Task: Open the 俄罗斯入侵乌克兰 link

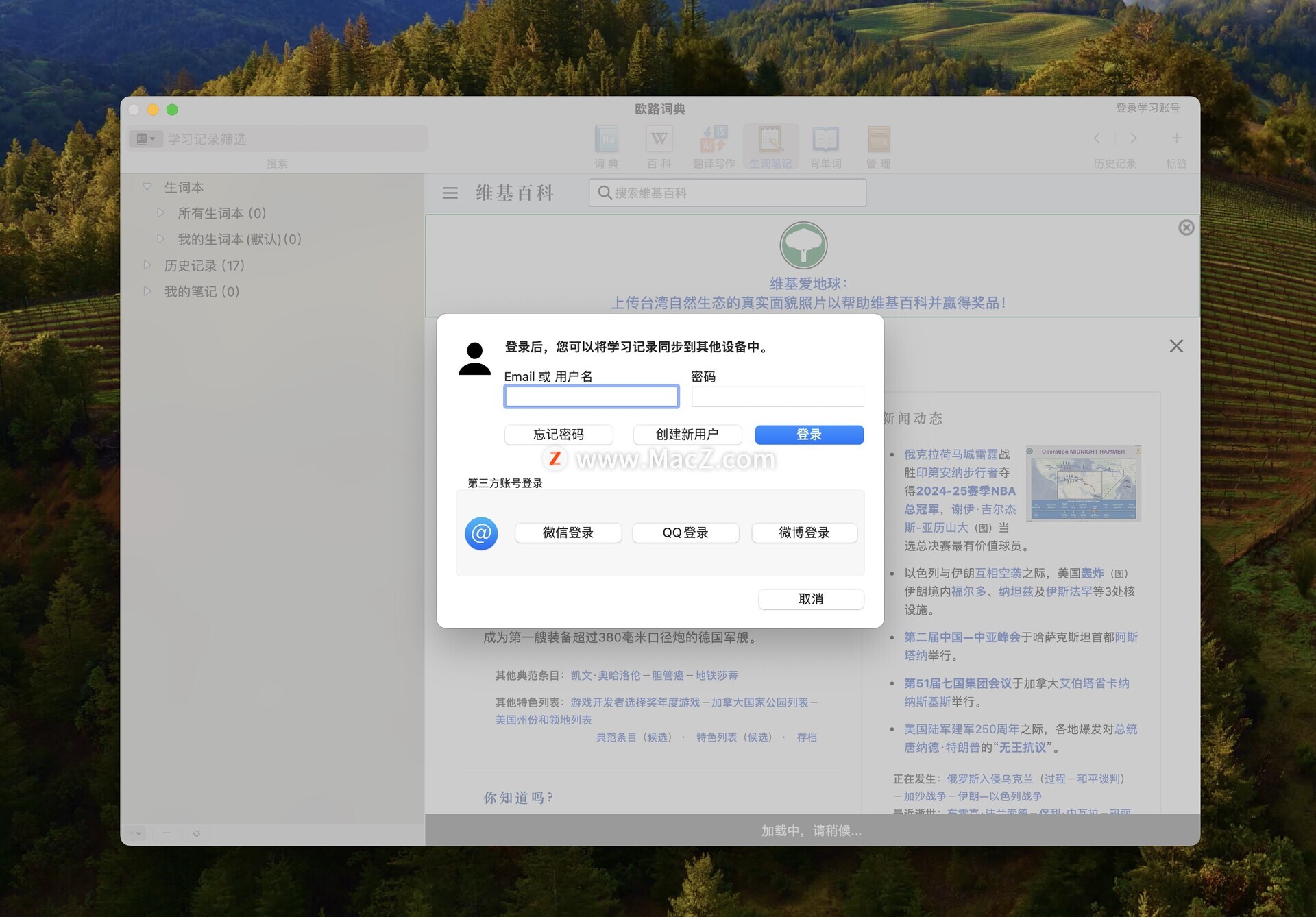Action: click(990, 779)
